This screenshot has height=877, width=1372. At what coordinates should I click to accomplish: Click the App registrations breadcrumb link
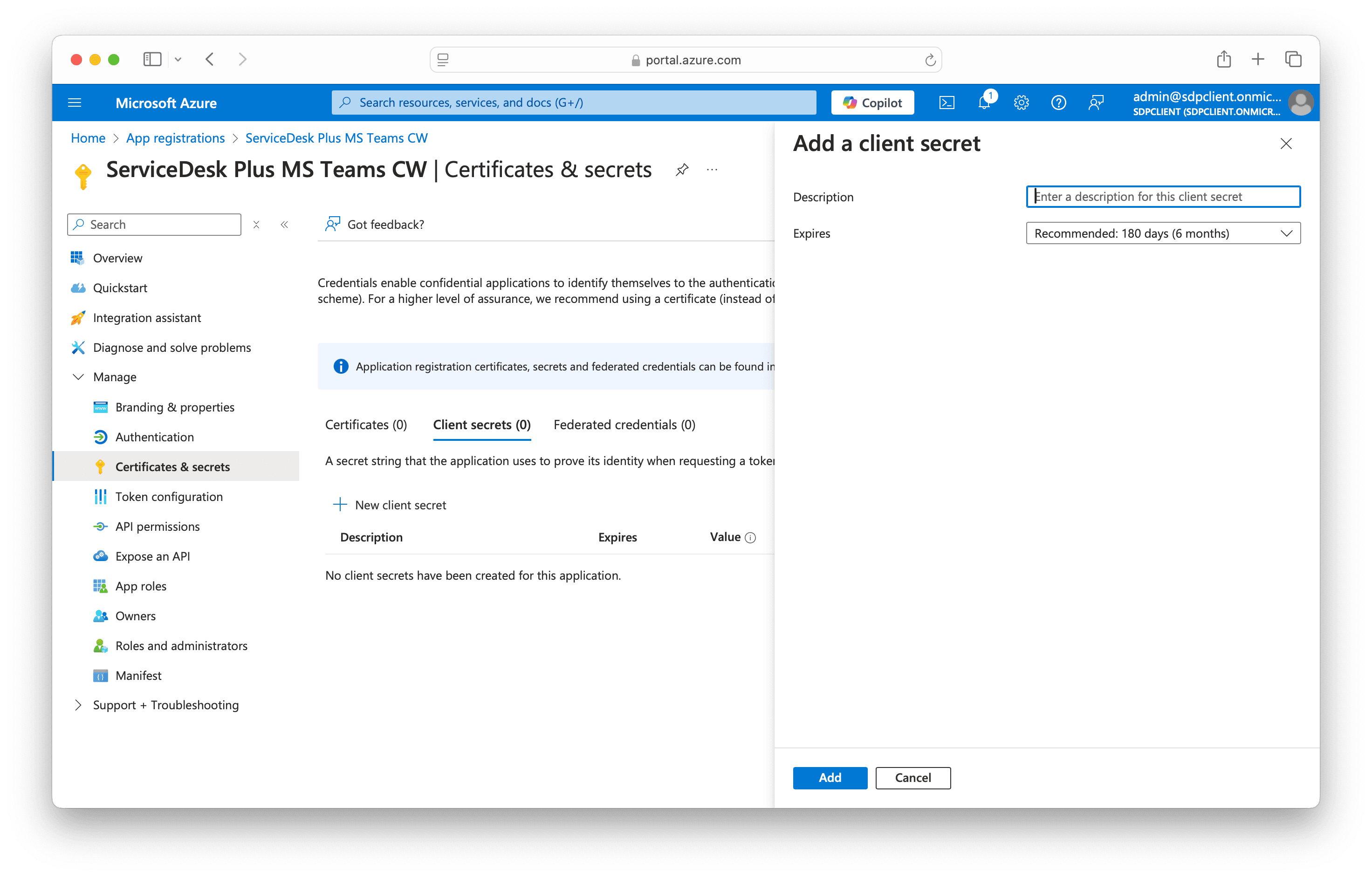click(x=176, y=138)
